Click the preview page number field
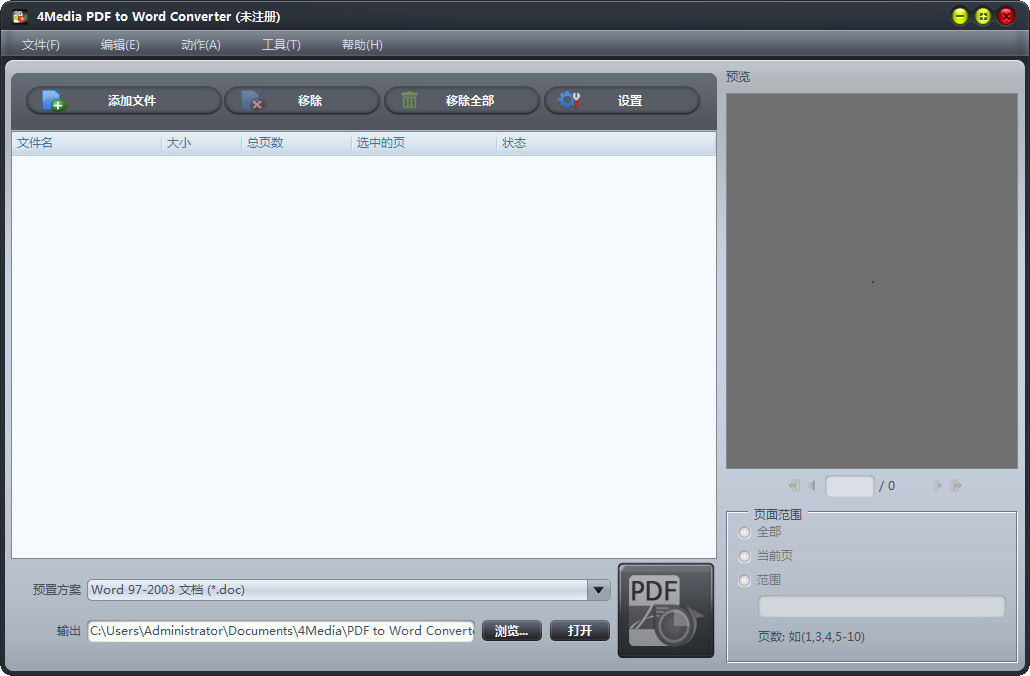The image size is (1030, 676). (x=849, y=486)
